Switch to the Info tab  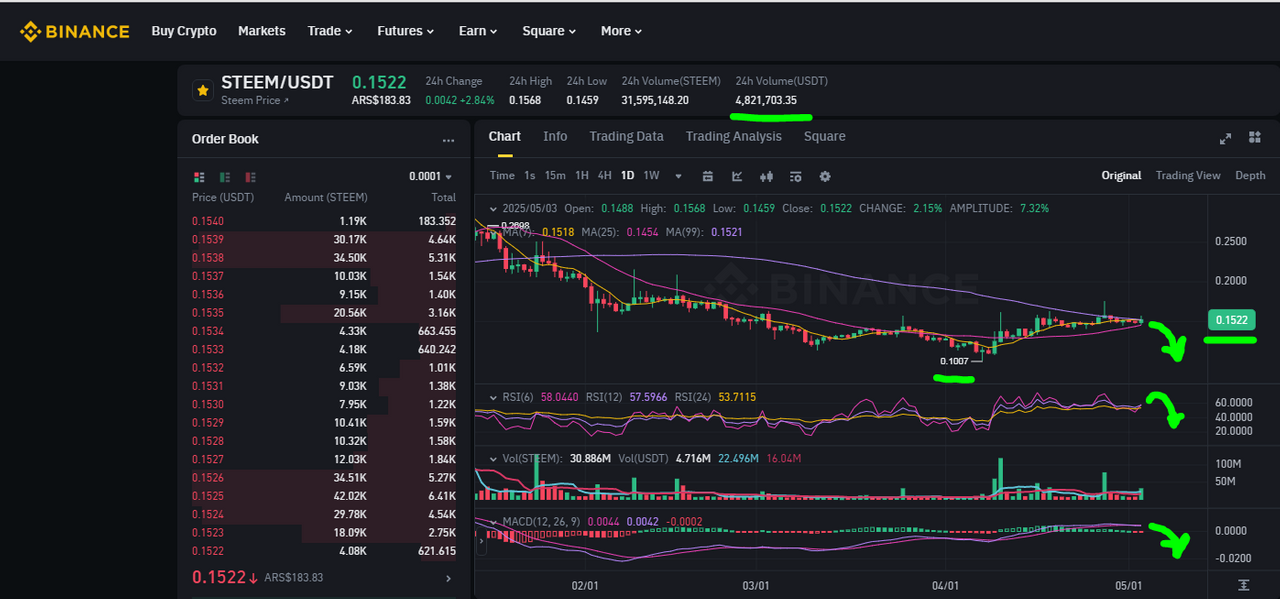point(555,137)
